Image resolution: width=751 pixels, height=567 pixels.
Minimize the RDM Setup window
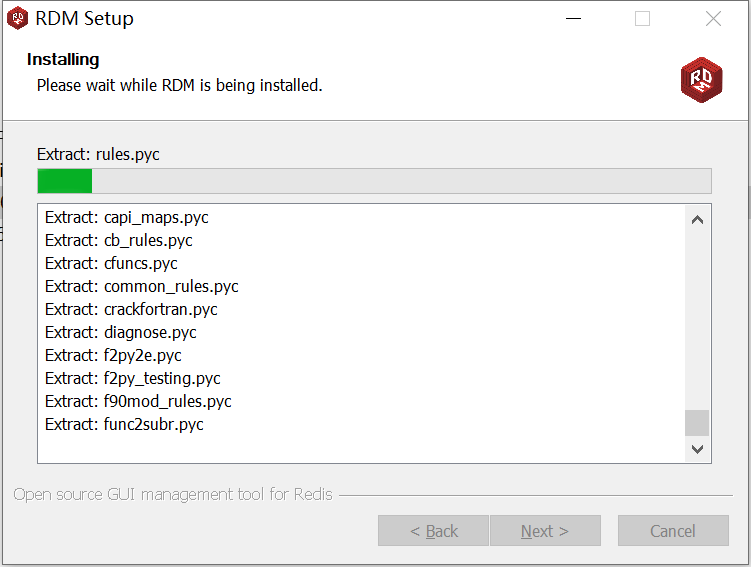[573, 19]
